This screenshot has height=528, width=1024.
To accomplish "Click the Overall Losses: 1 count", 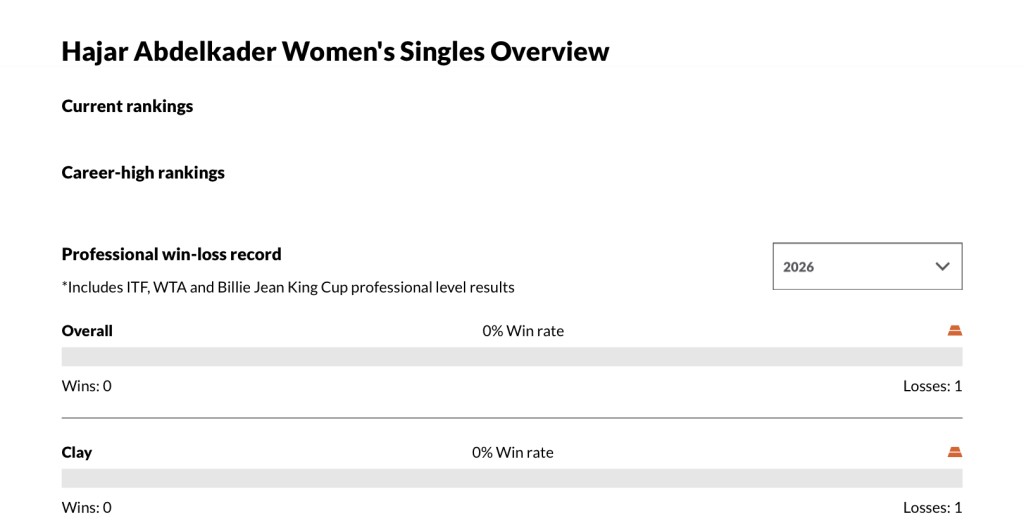I will point(932,386).
